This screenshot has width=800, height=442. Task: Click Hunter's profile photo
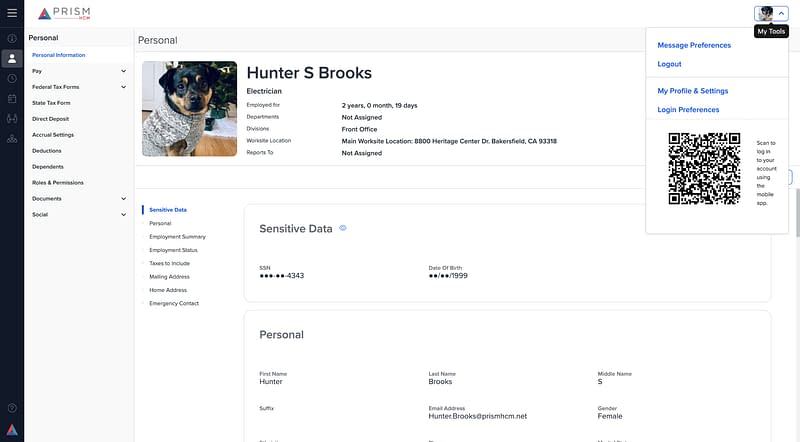(190, 108)
